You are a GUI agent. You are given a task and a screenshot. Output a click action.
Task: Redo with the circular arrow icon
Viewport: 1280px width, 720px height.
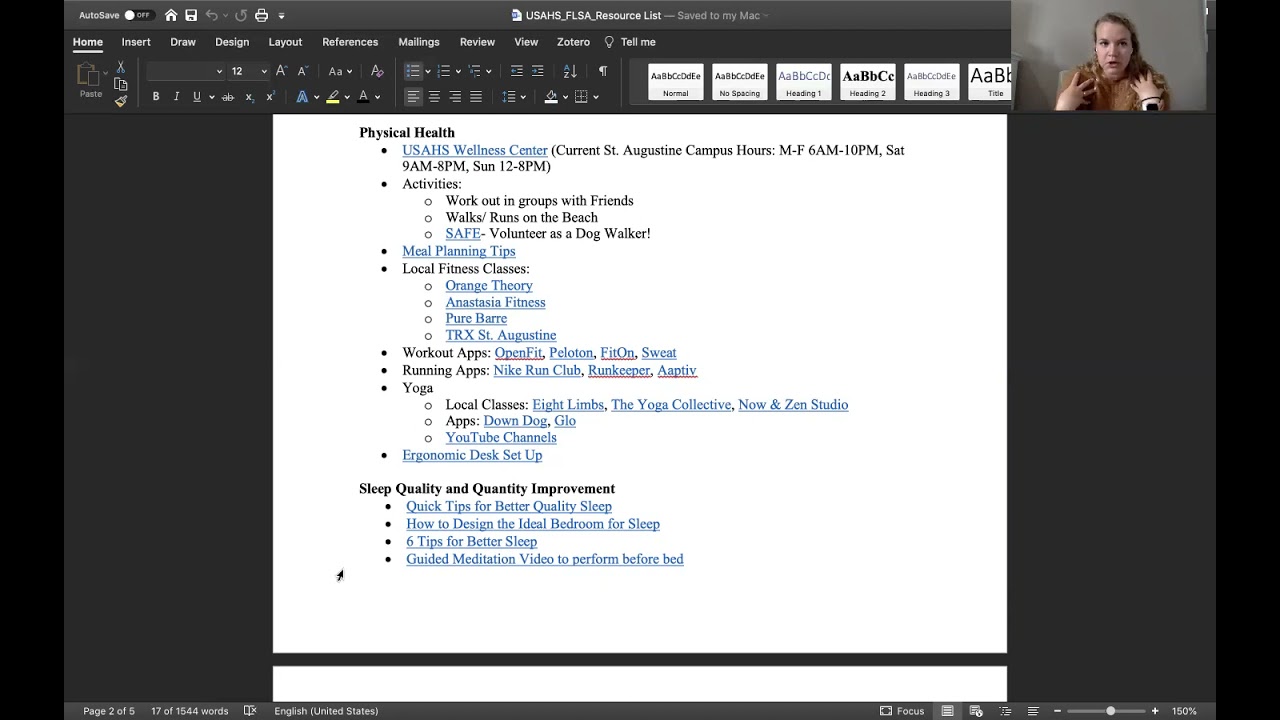241,15
